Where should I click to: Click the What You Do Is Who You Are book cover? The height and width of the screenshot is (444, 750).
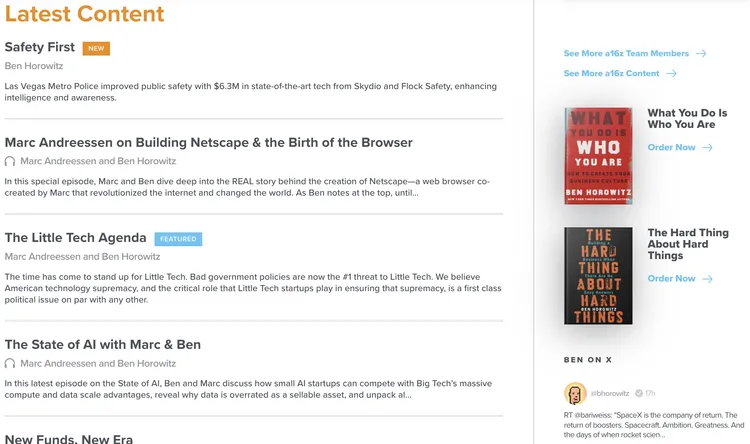click(x=598, y=156)
